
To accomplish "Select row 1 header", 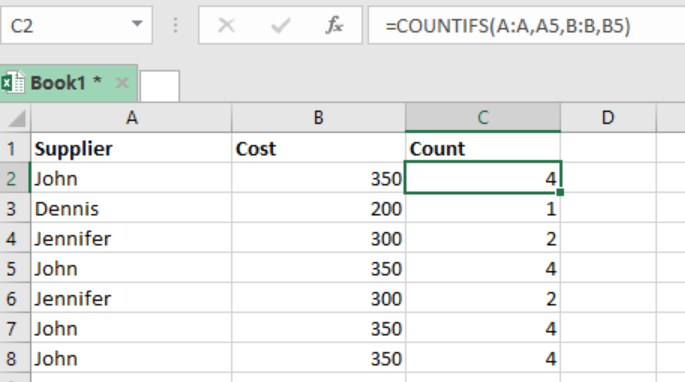I will [15, 149].
